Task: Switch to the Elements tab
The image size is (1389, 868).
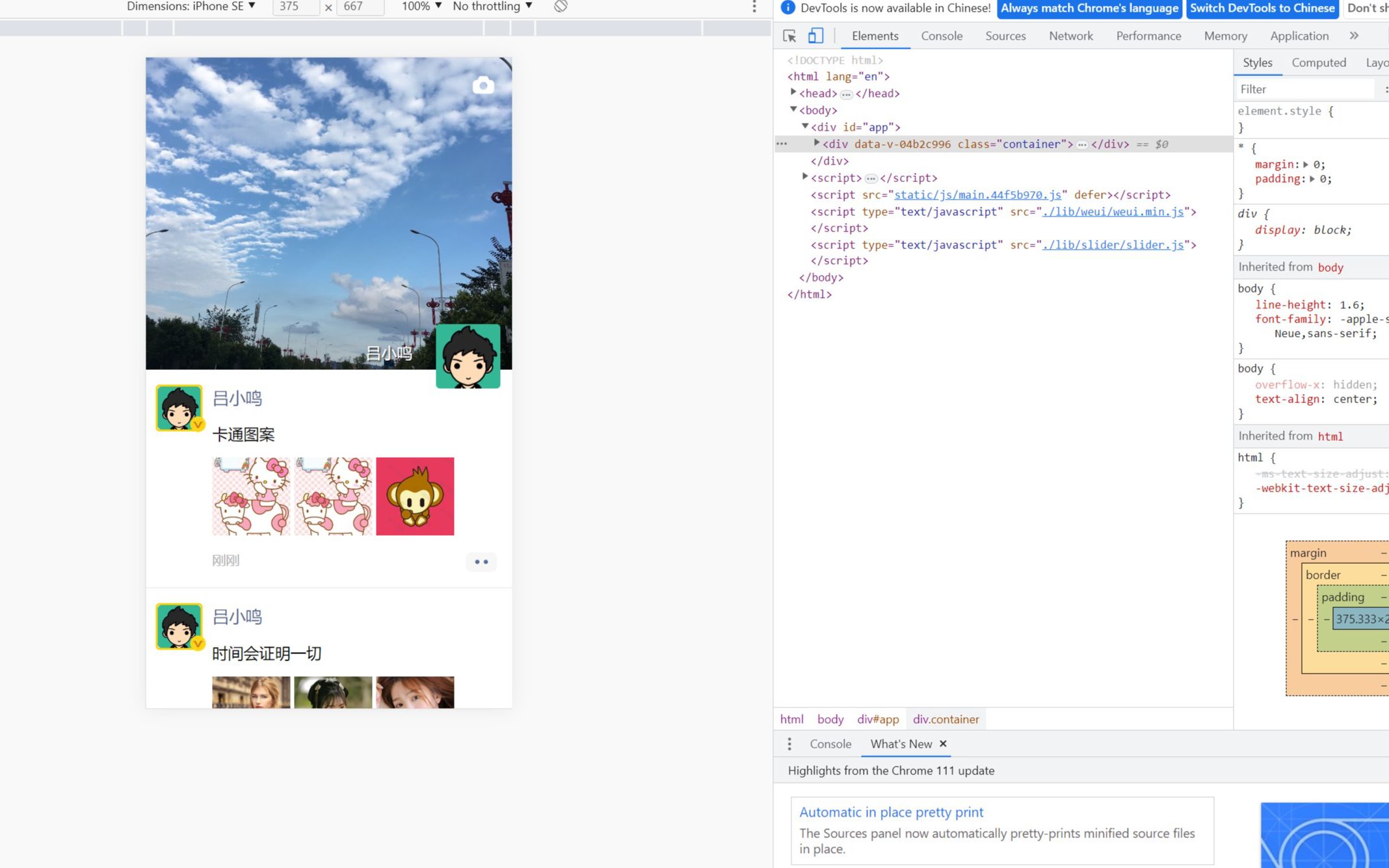Action: 875,36
